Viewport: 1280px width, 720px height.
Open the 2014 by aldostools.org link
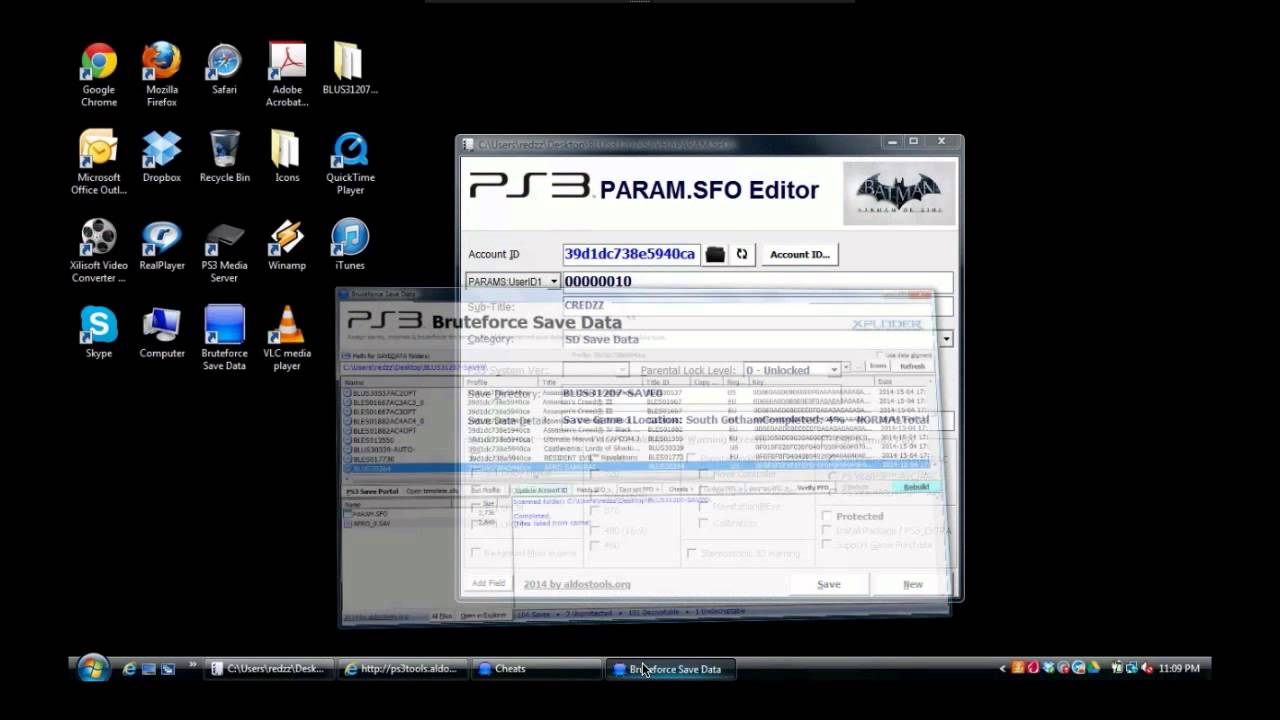click(577, 584)
